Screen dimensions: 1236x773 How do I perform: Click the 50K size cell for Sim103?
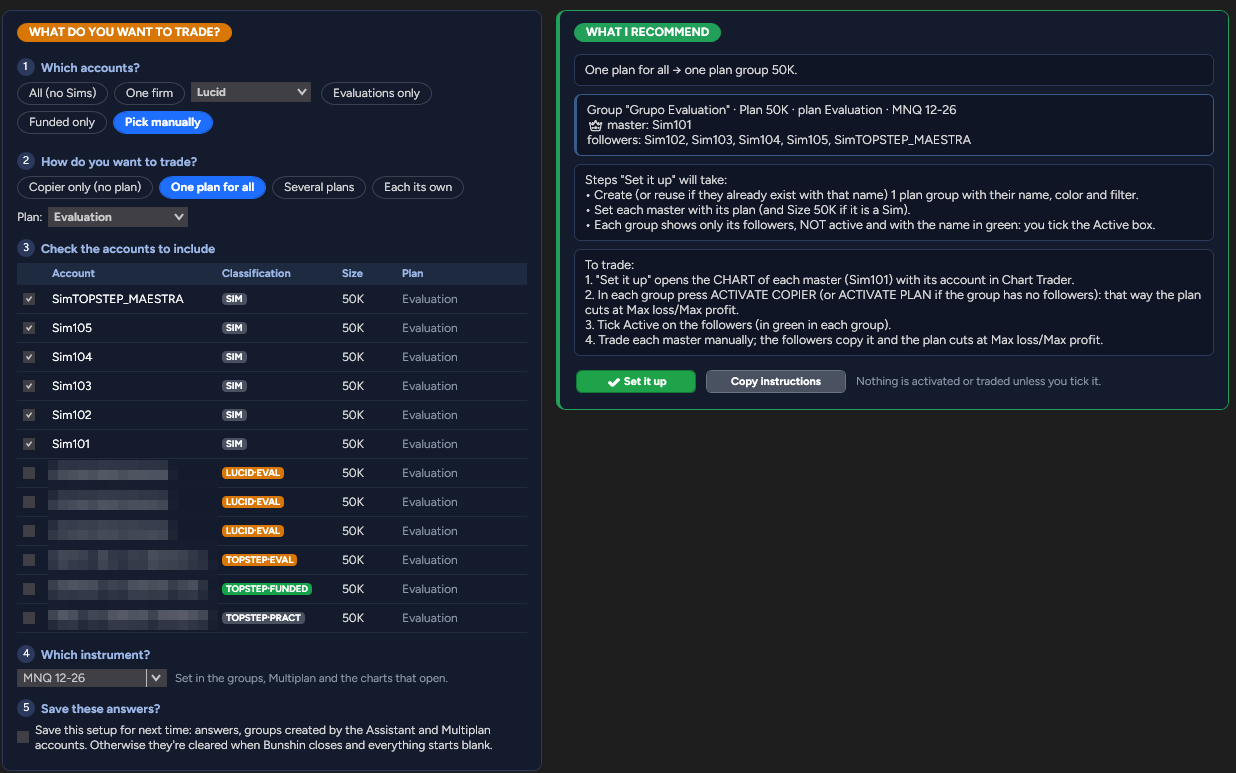click(353, 386)
